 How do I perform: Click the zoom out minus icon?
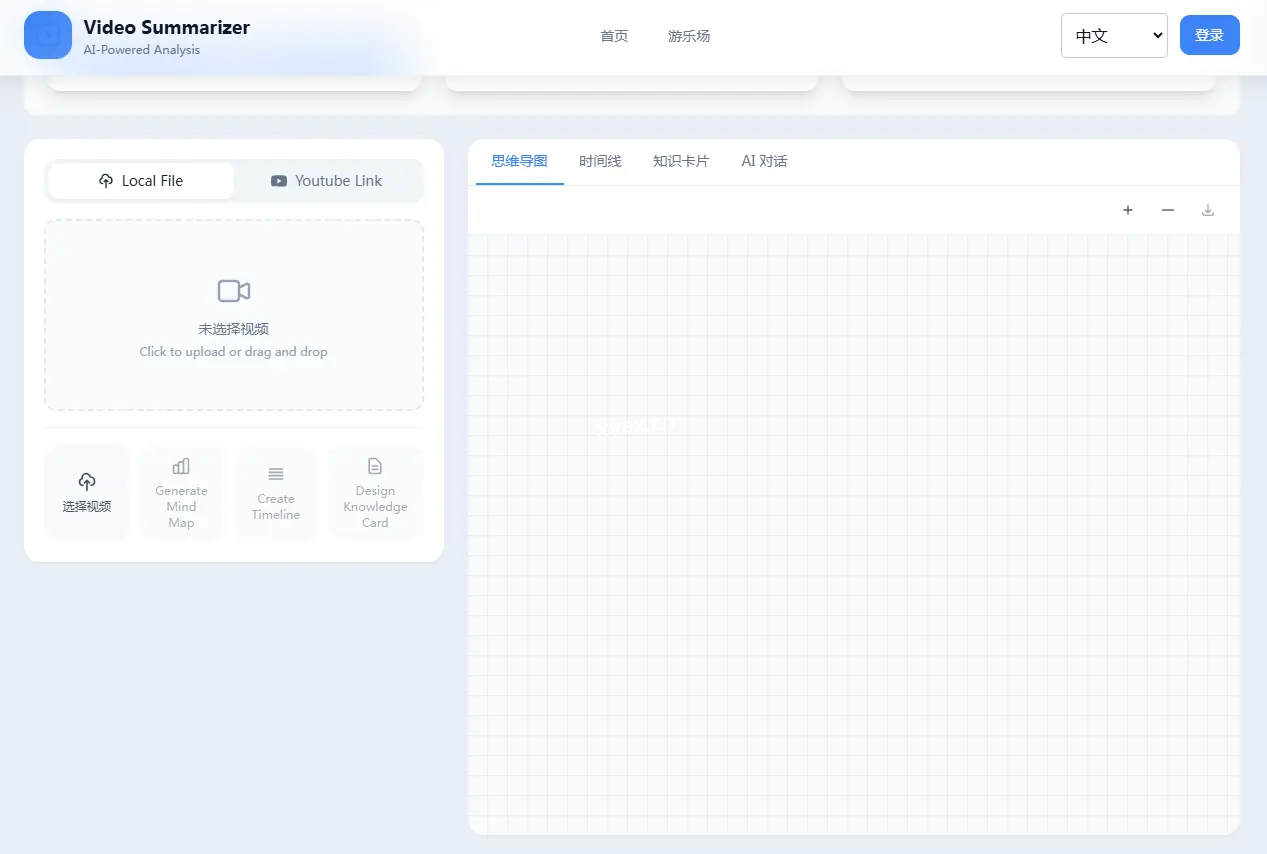[x=1168, y=210]
